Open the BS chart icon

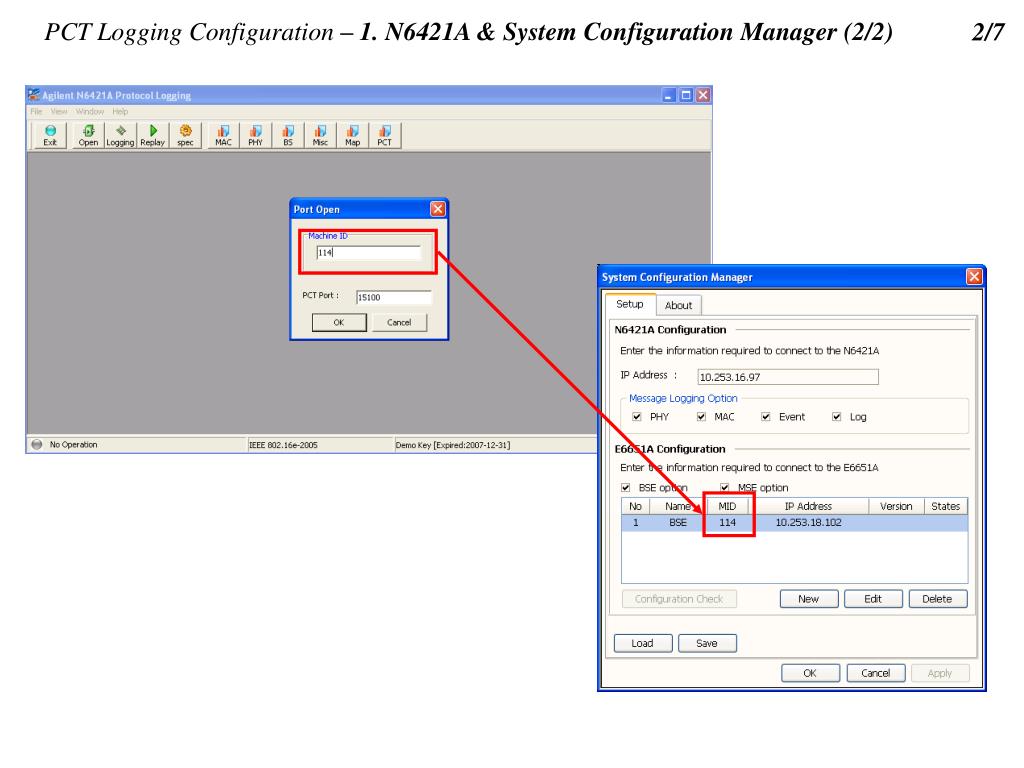coord(288,135)
